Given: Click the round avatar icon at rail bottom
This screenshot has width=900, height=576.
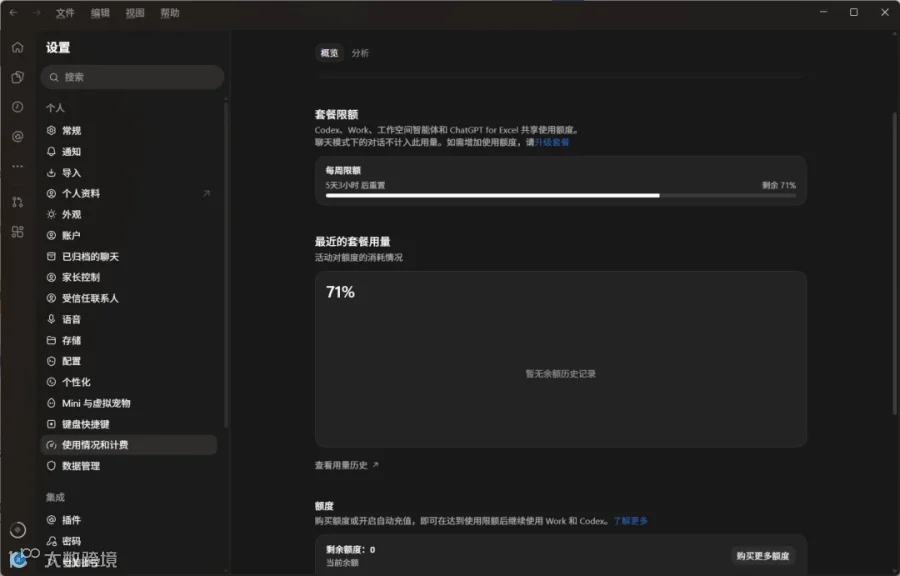Looking at the screenshot, I should pos(18,530).
